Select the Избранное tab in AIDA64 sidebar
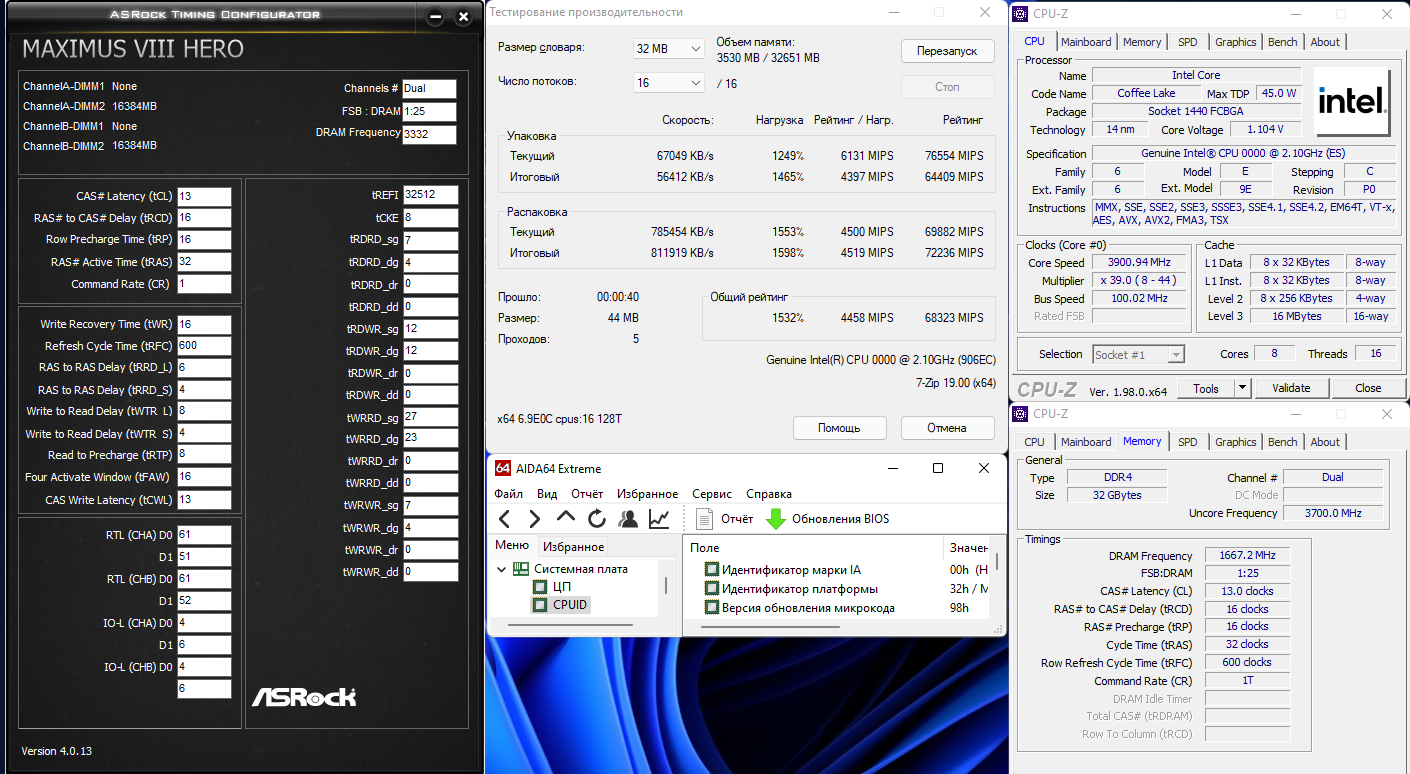The image size is (1410, 774). pos(573,547)
